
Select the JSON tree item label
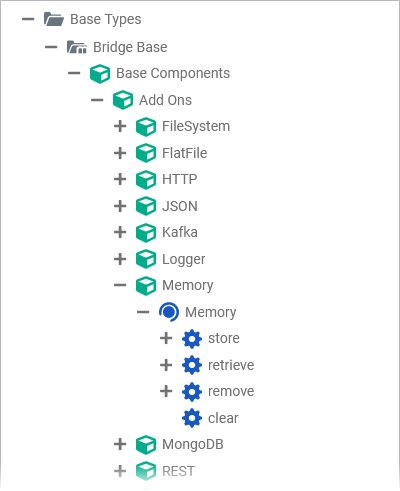coord(180,206)
